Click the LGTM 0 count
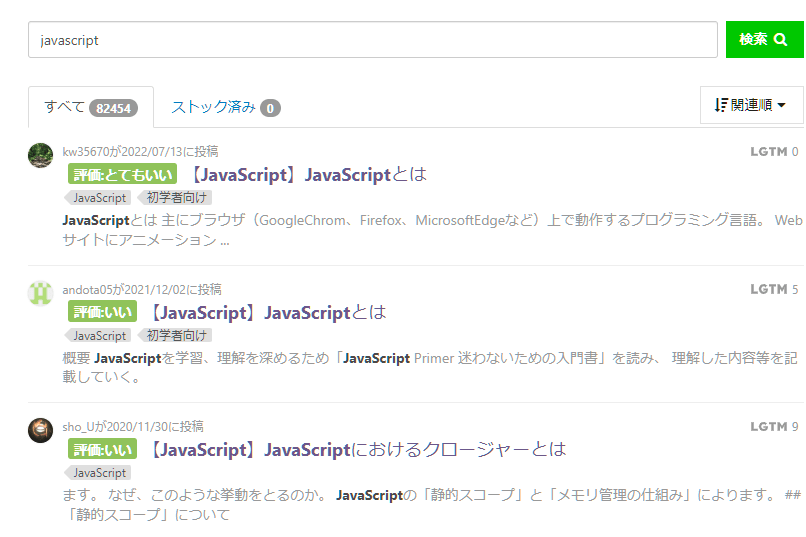Screen dimensions: 806x537 (774, 152)
